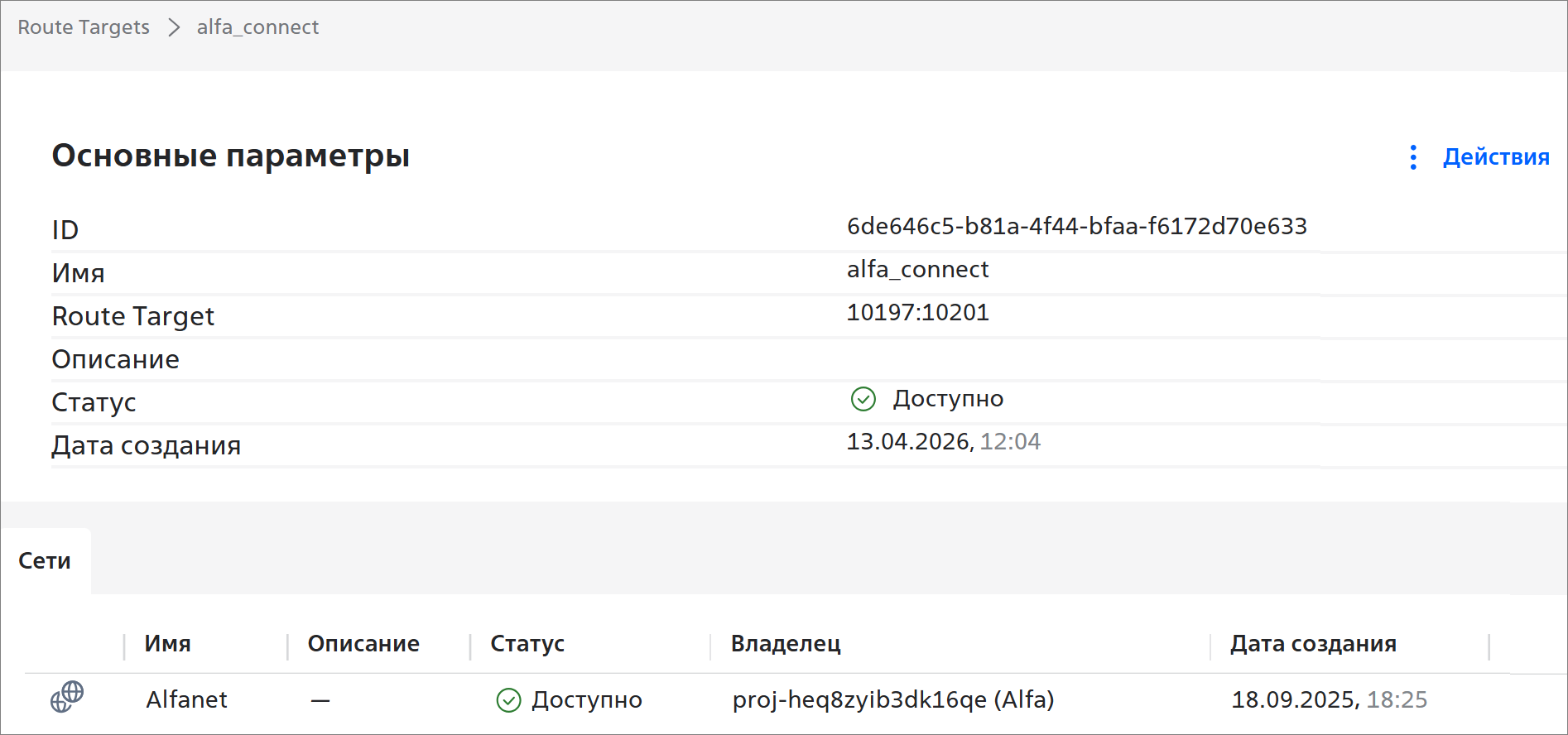
Task: Open the Действия actions menu
Action: tap(1495, 157)
